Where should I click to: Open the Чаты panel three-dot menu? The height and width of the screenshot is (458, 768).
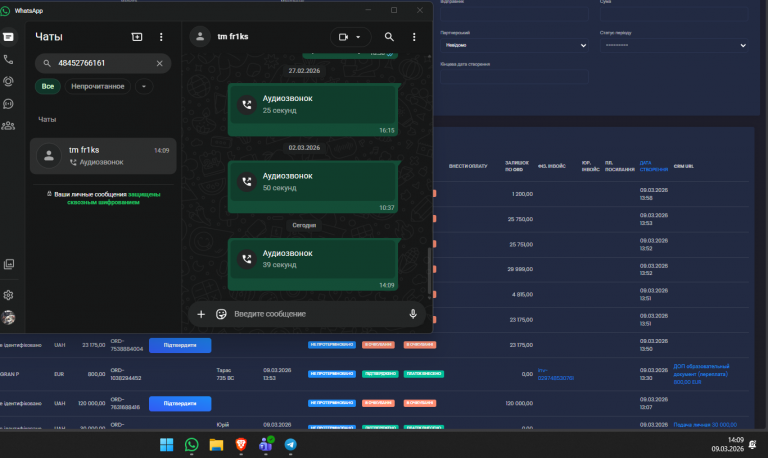[x=161, y=37]
